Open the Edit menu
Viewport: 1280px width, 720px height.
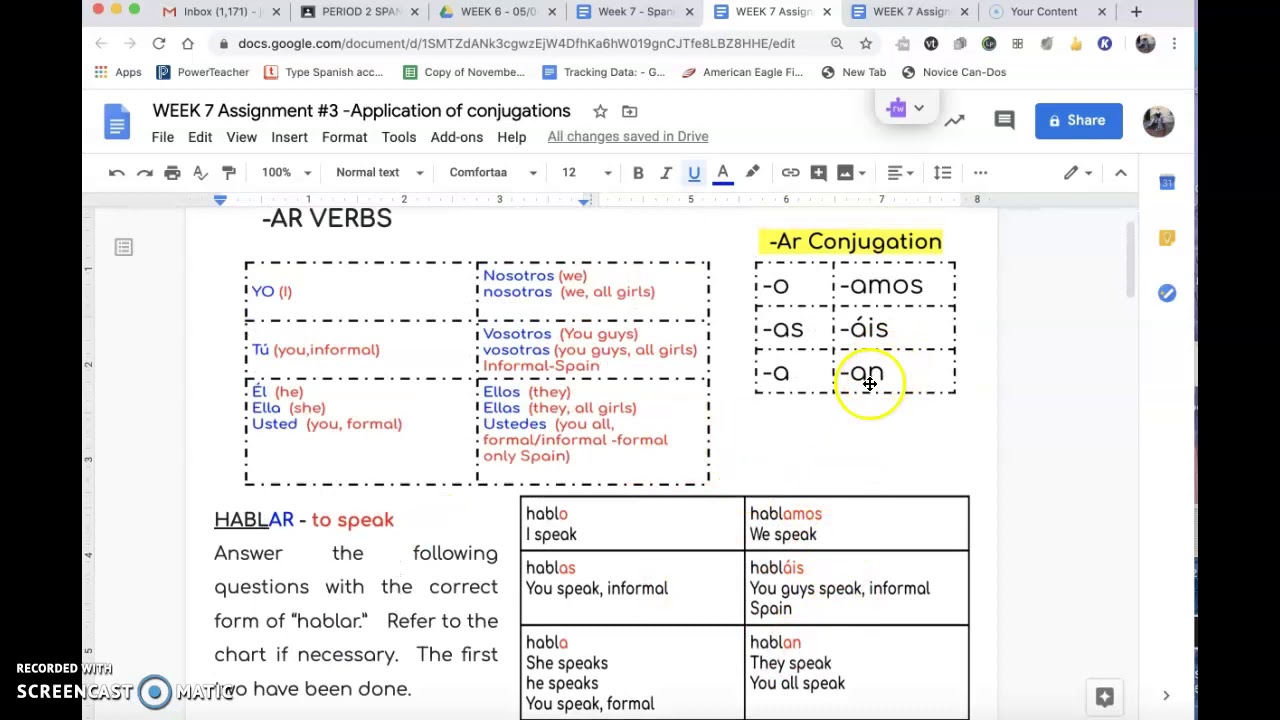200,137
